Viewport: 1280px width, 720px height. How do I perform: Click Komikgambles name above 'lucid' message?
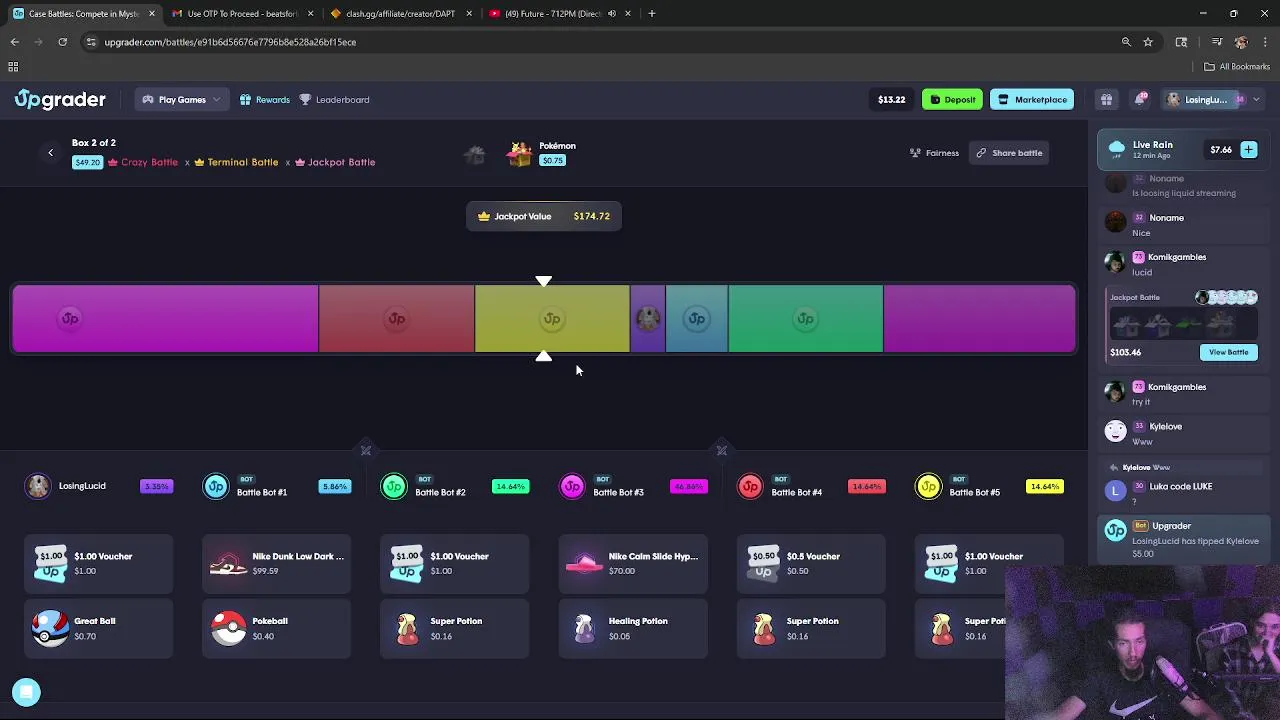1177,257
